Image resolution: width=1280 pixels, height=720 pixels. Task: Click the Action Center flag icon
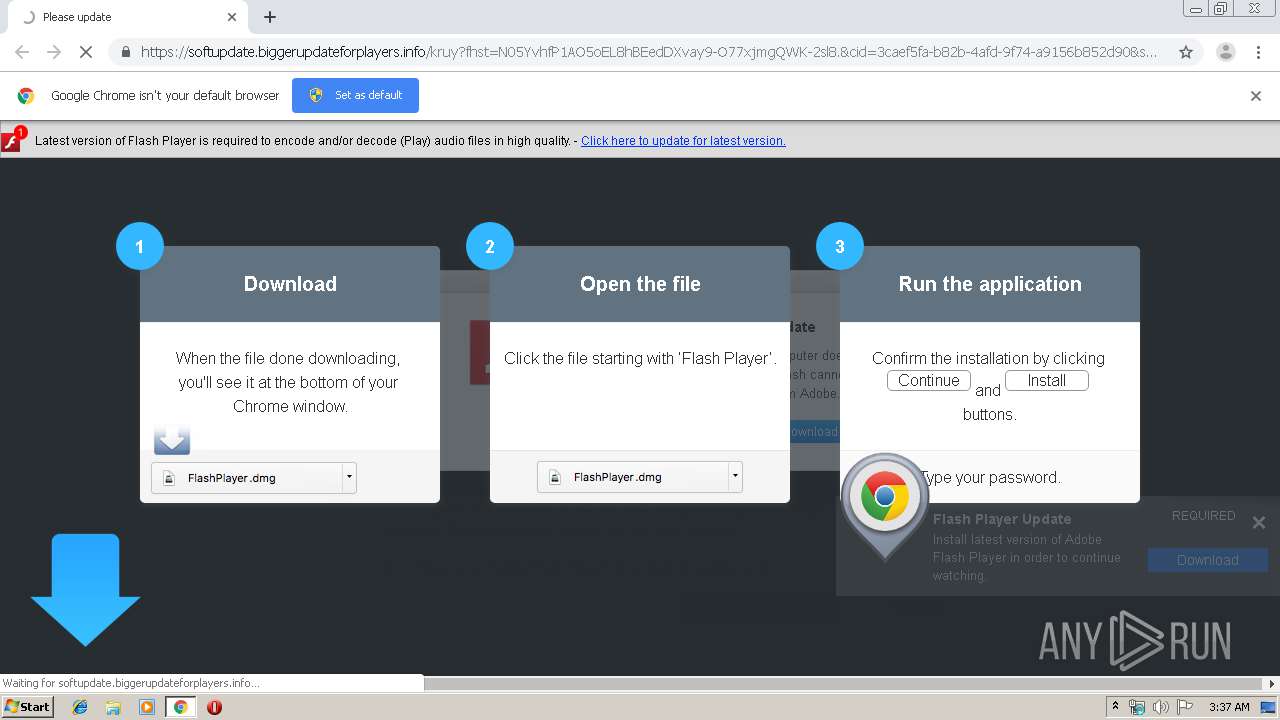tap(1185, 707)
